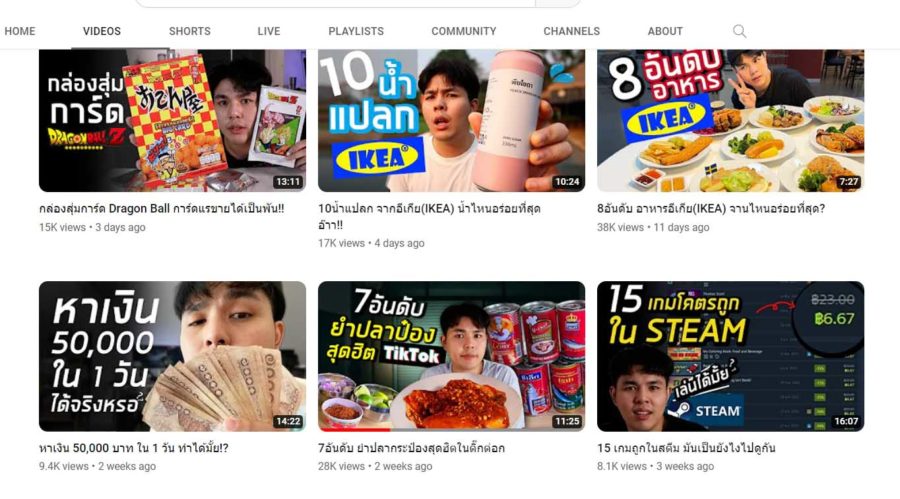
Task: Open the 8 IKEA food ranking thumbnail
Action: [x=730, y=121]
